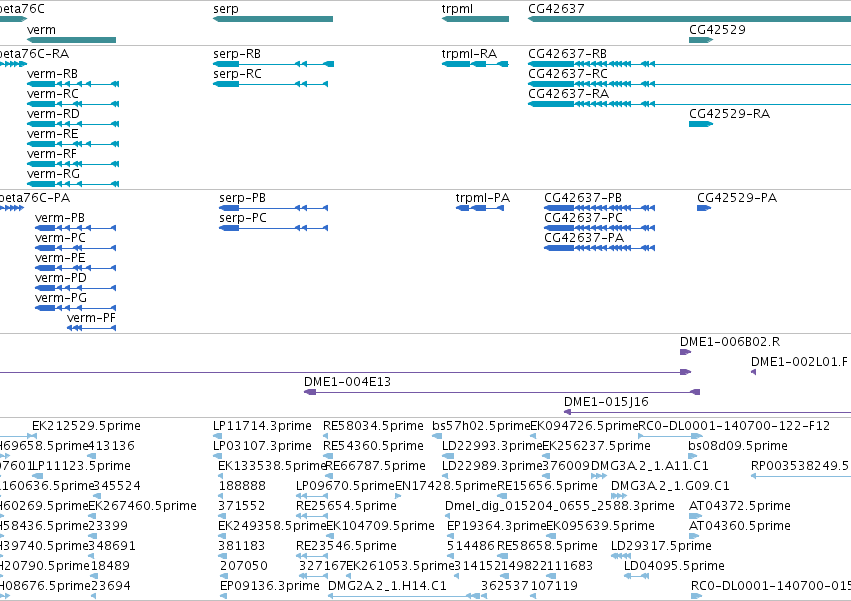
Task: Select the trpml-RA transcript label
Action: [x=469, y=54]
